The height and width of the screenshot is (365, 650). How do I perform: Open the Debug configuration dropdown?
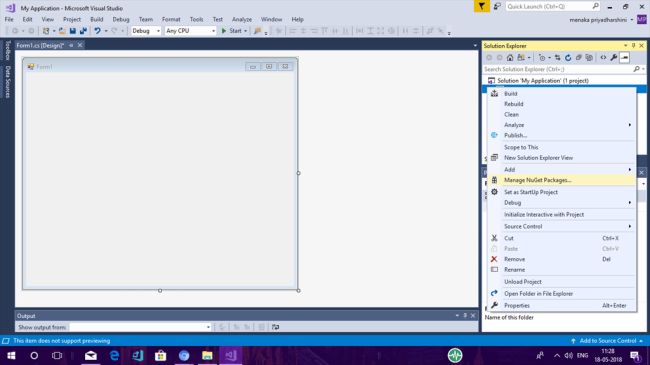click(x=146, y=31)
